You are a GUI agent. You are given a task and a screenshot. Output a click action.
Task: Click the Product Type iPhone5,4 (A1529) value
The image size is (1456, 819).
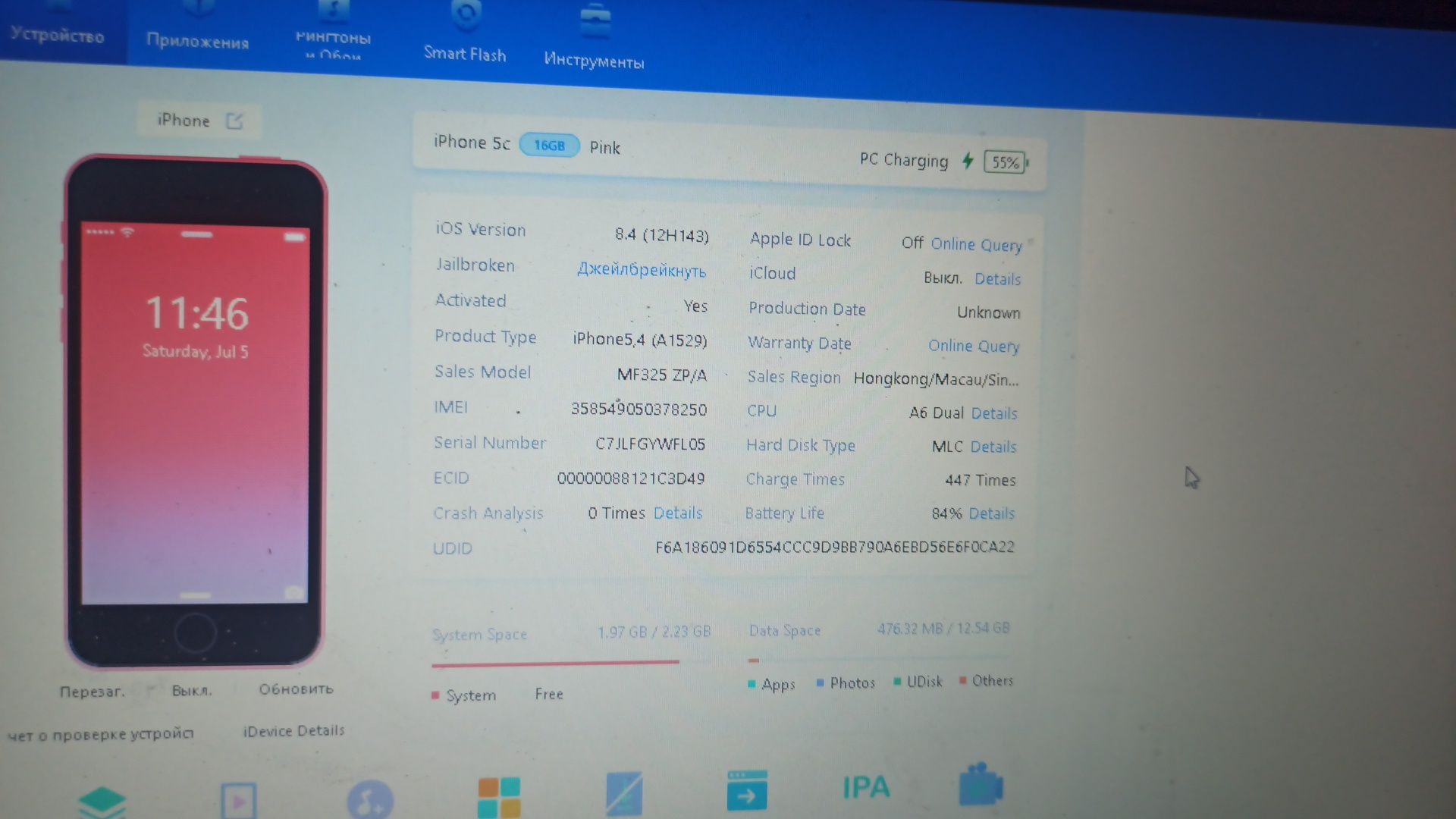pyautogui.click(x=640, y=340)
